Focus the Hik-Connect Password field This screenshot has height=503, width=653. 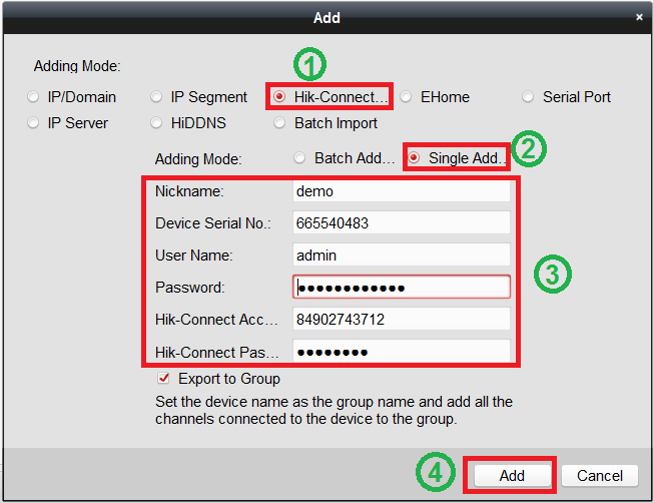click(401, 352)
